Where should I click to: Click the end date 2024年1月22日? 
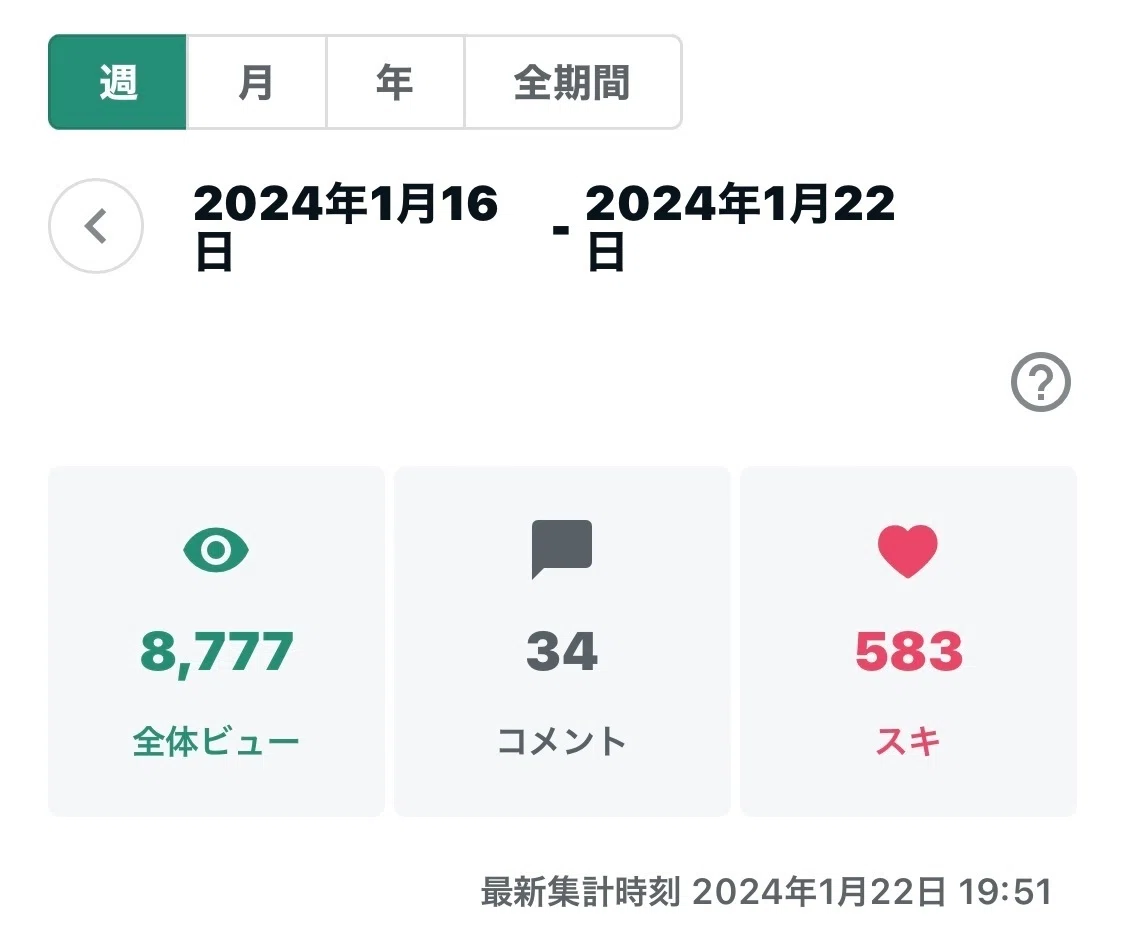(x=740, y=227)
